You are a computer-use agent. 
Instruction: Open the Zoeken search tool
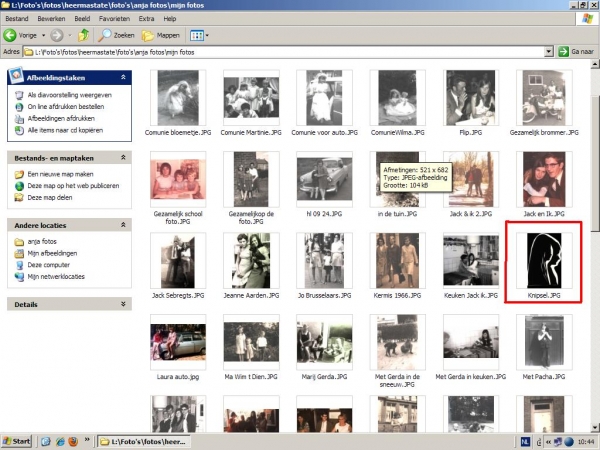click(x=116, y=35)
